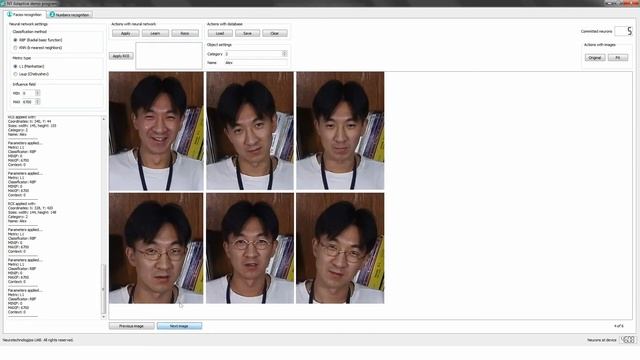The image size is (640, 360).
Task: Choose the Lsup Chebyshev metric
Action: coord(31,74)
